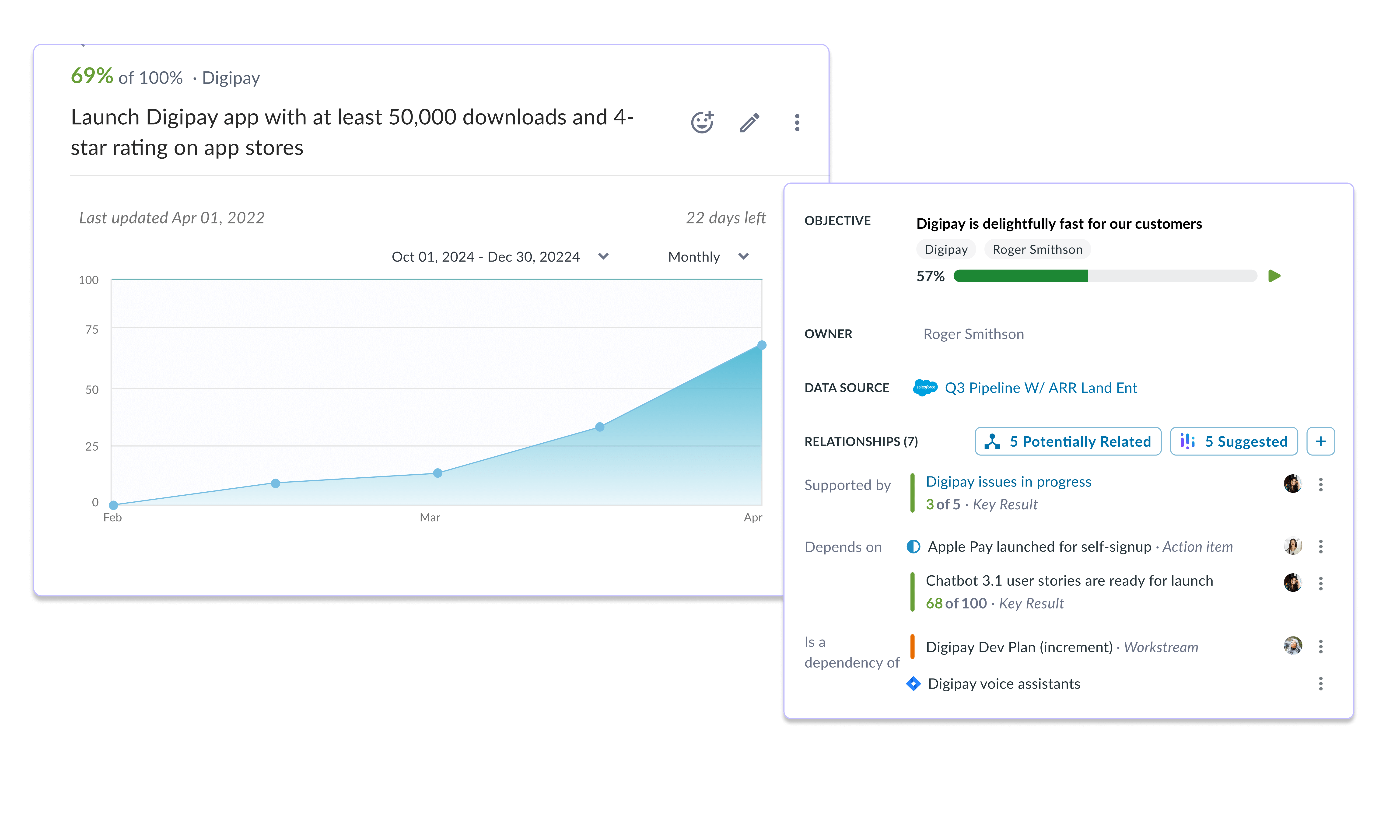Open the Salesforce data source icon

tap(925, 388)
